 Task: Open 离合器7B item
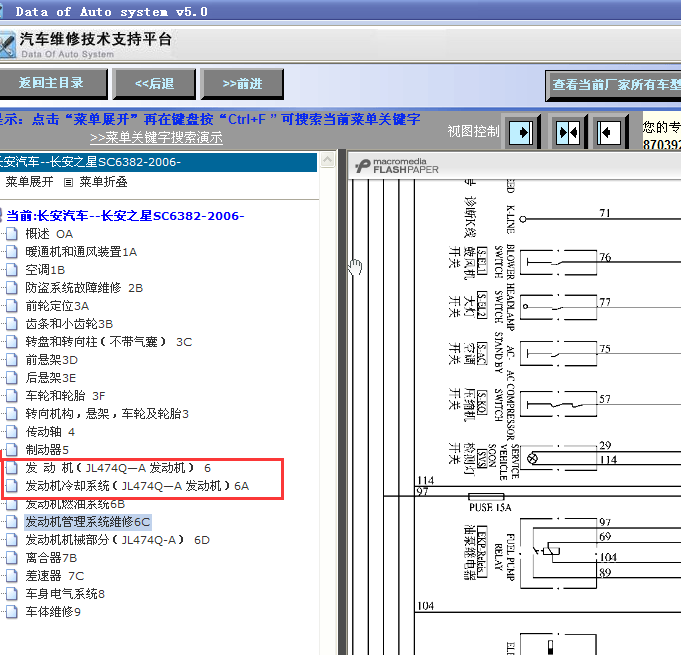[51, 558]
